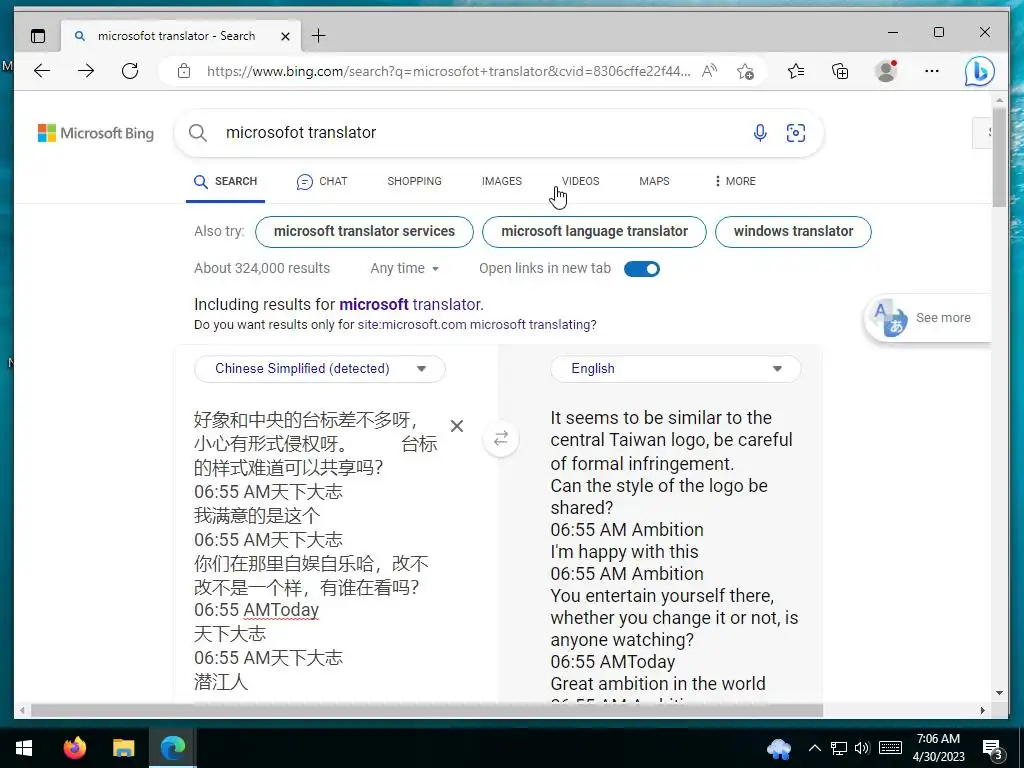Switch to the IMAGES tab
This screenshot has height=768, width=1024.
coord(502,182)
